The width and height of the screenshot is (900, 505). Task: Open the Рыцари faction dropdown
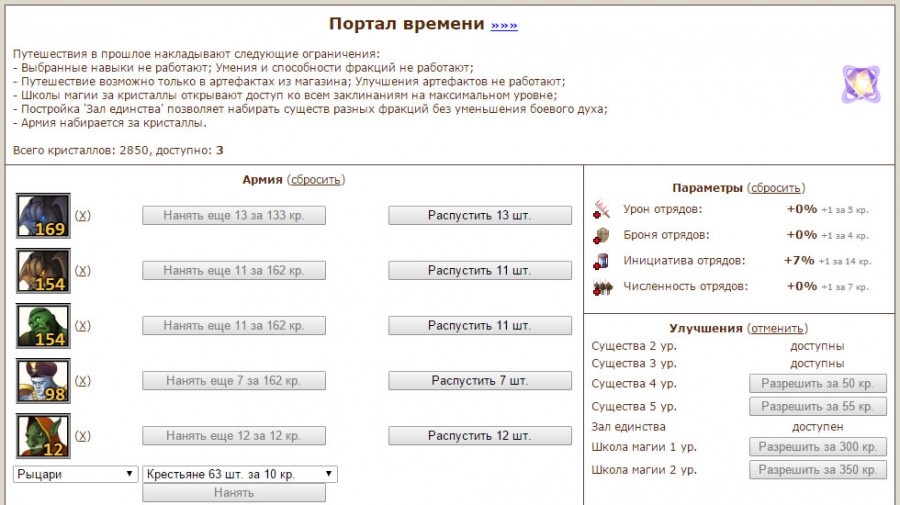tap(76, 474)
